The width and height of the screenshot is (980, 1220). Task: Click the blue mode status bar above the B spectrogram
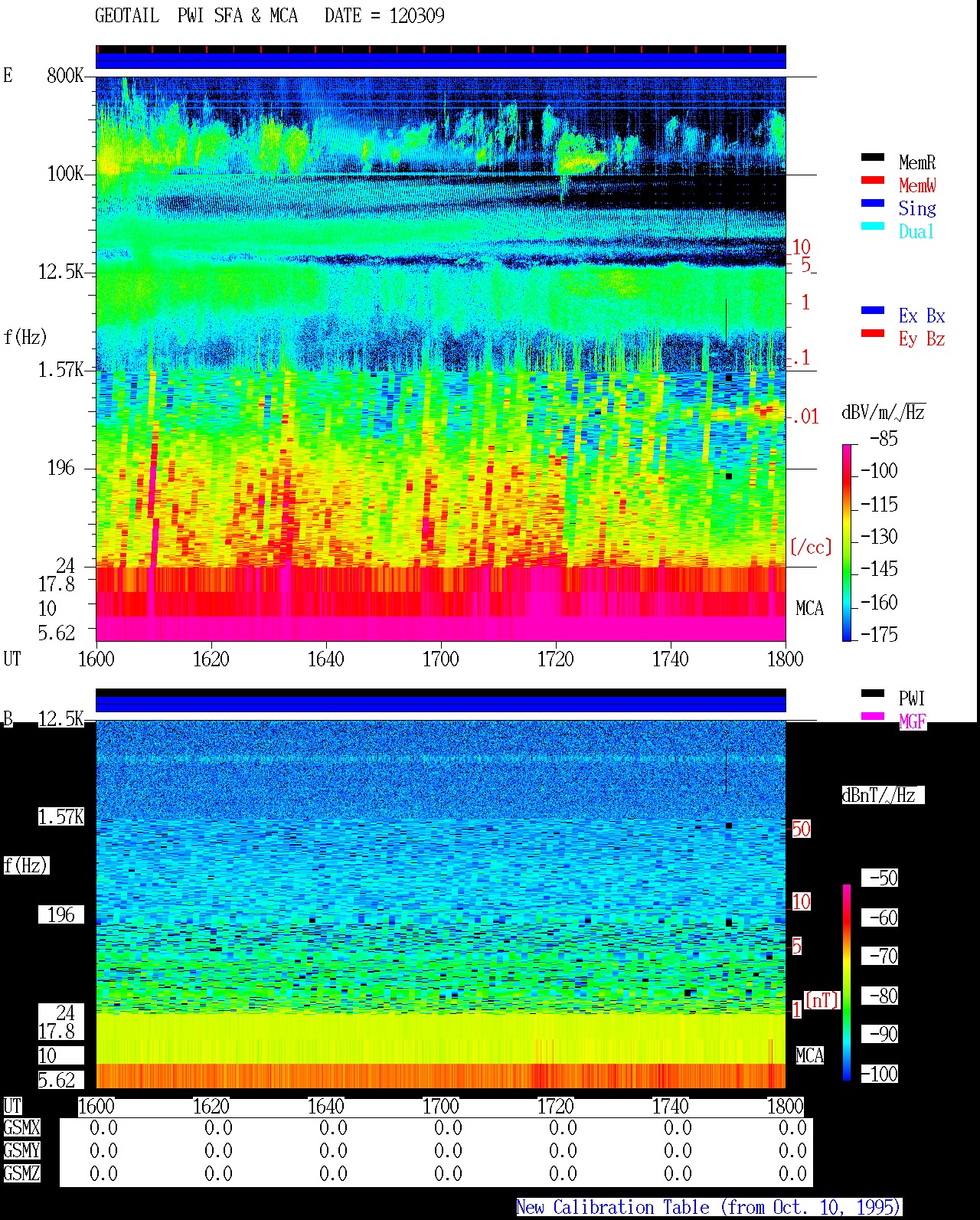440,704
